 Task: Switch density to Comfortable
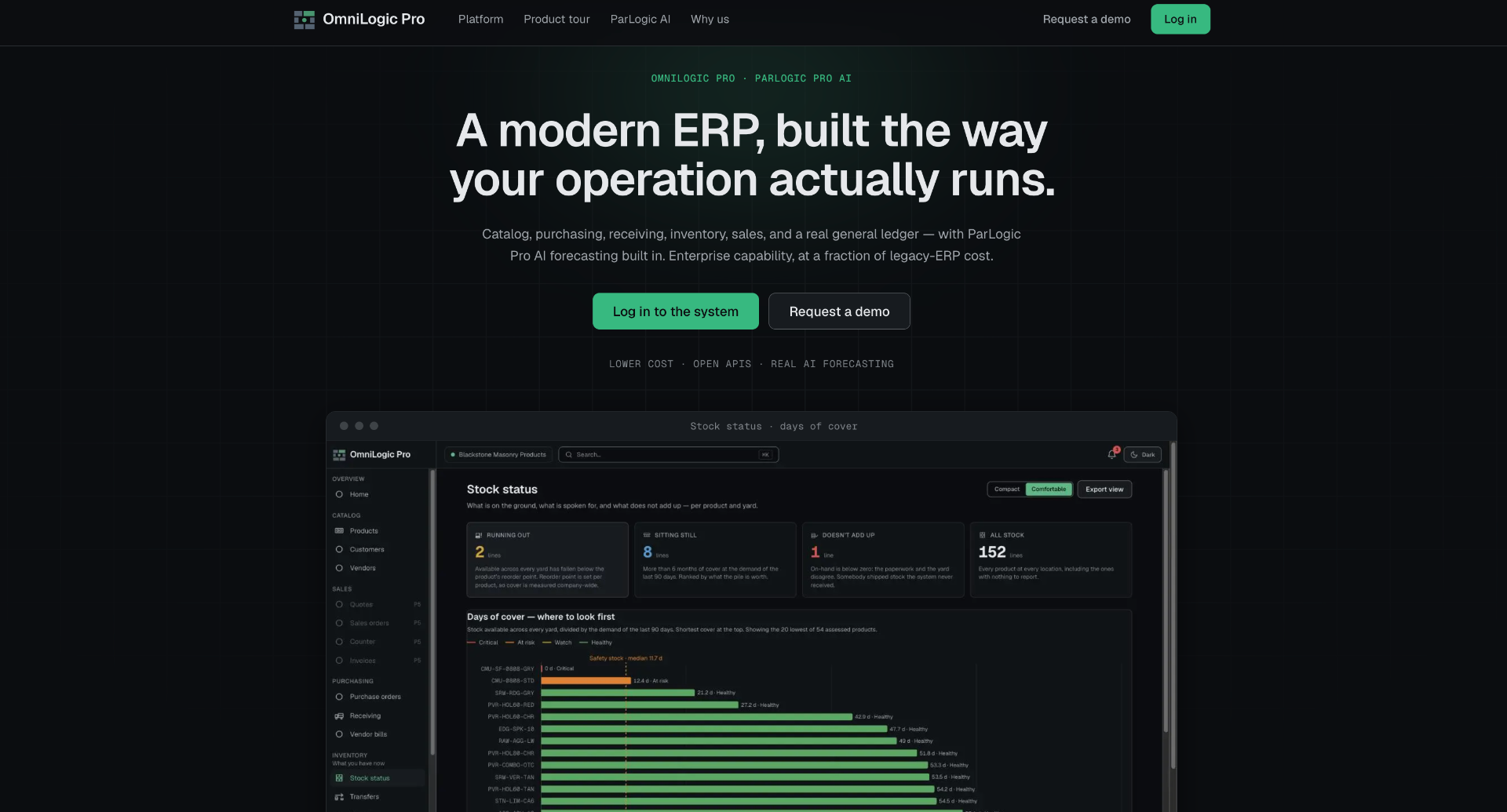[1049, 490]
